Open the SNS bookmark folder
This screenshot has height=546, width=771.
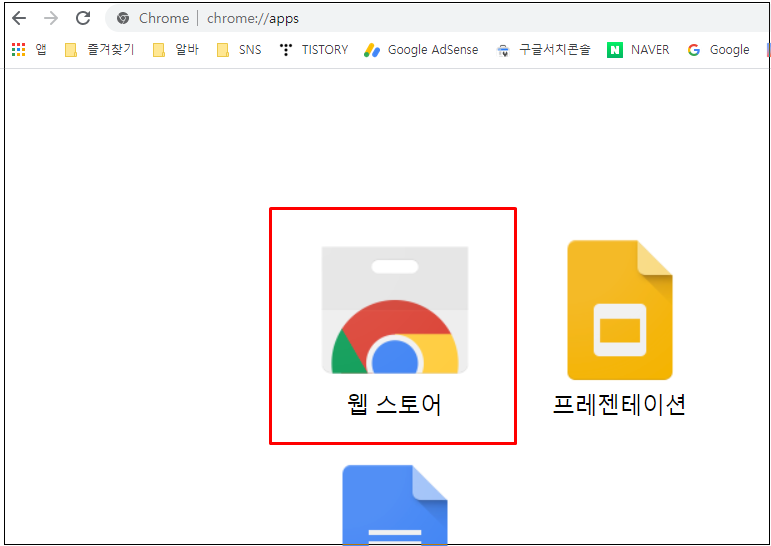point(239,50)
